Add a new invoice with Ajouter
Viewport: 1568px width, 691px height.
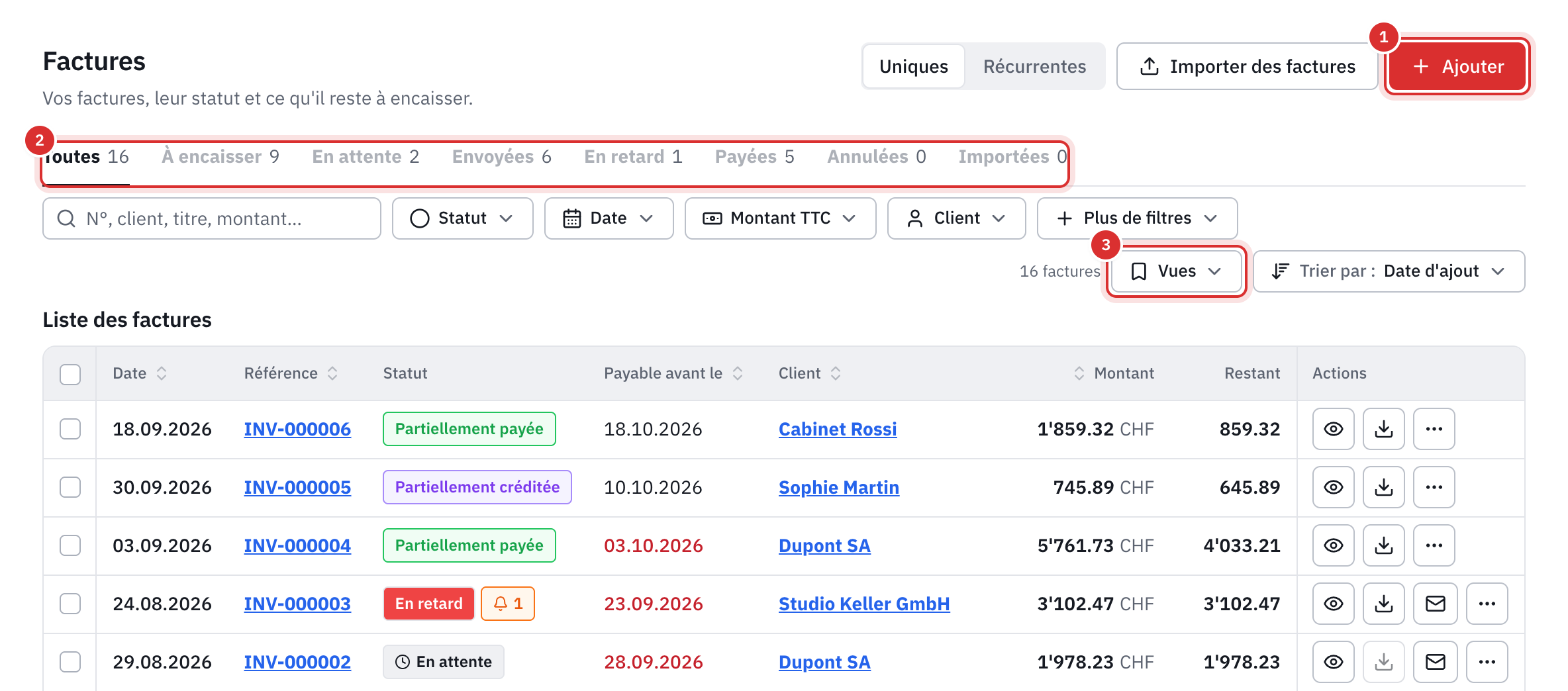[1457, 66]
